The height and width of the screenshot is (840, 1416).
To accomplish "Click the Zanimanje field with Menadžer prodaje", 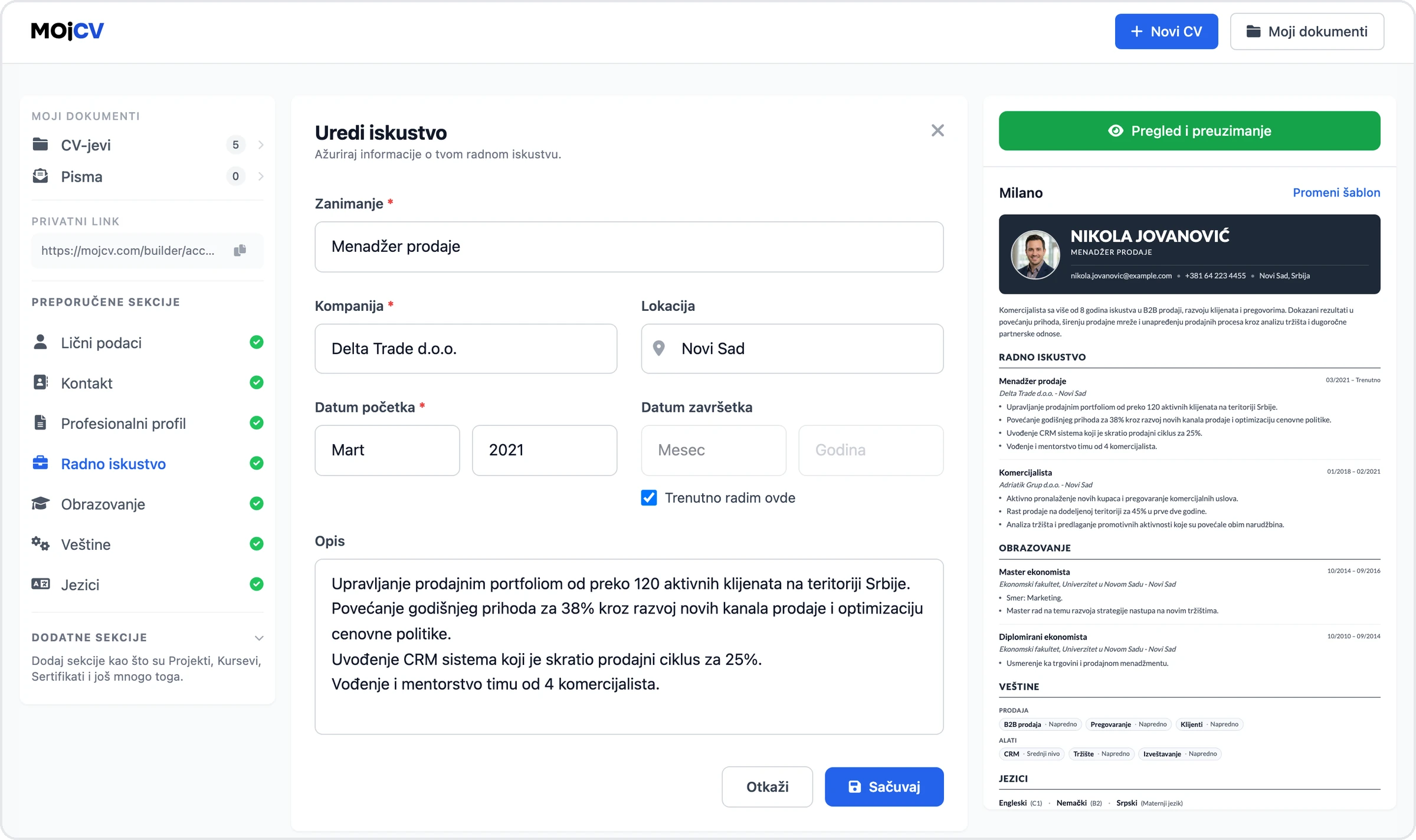I will coord(629,247).
